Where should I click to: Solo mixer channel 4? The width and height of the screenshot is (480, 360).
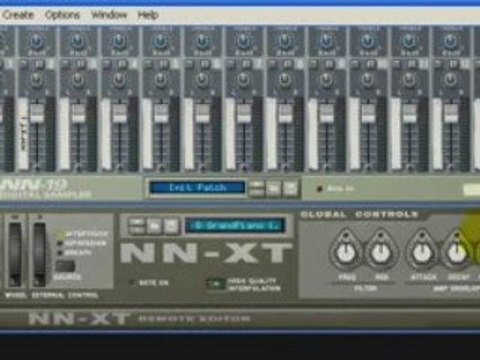(122, 64)
